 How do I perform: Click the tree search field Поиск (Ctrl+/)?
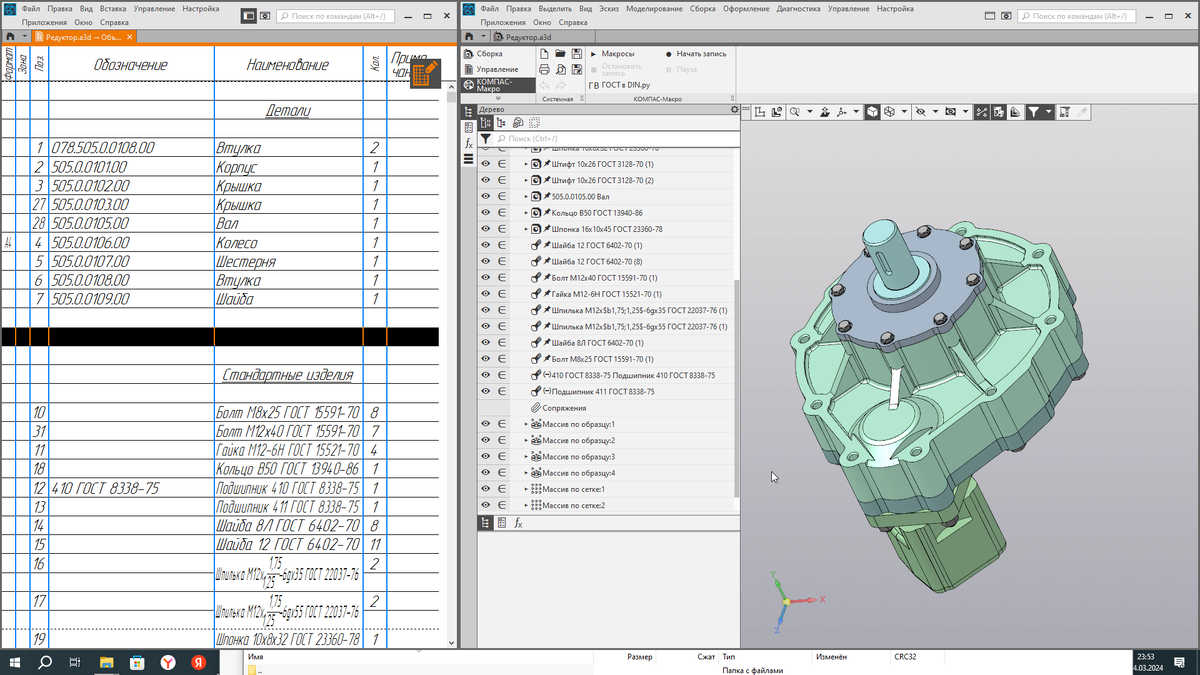tap(615, 139)
